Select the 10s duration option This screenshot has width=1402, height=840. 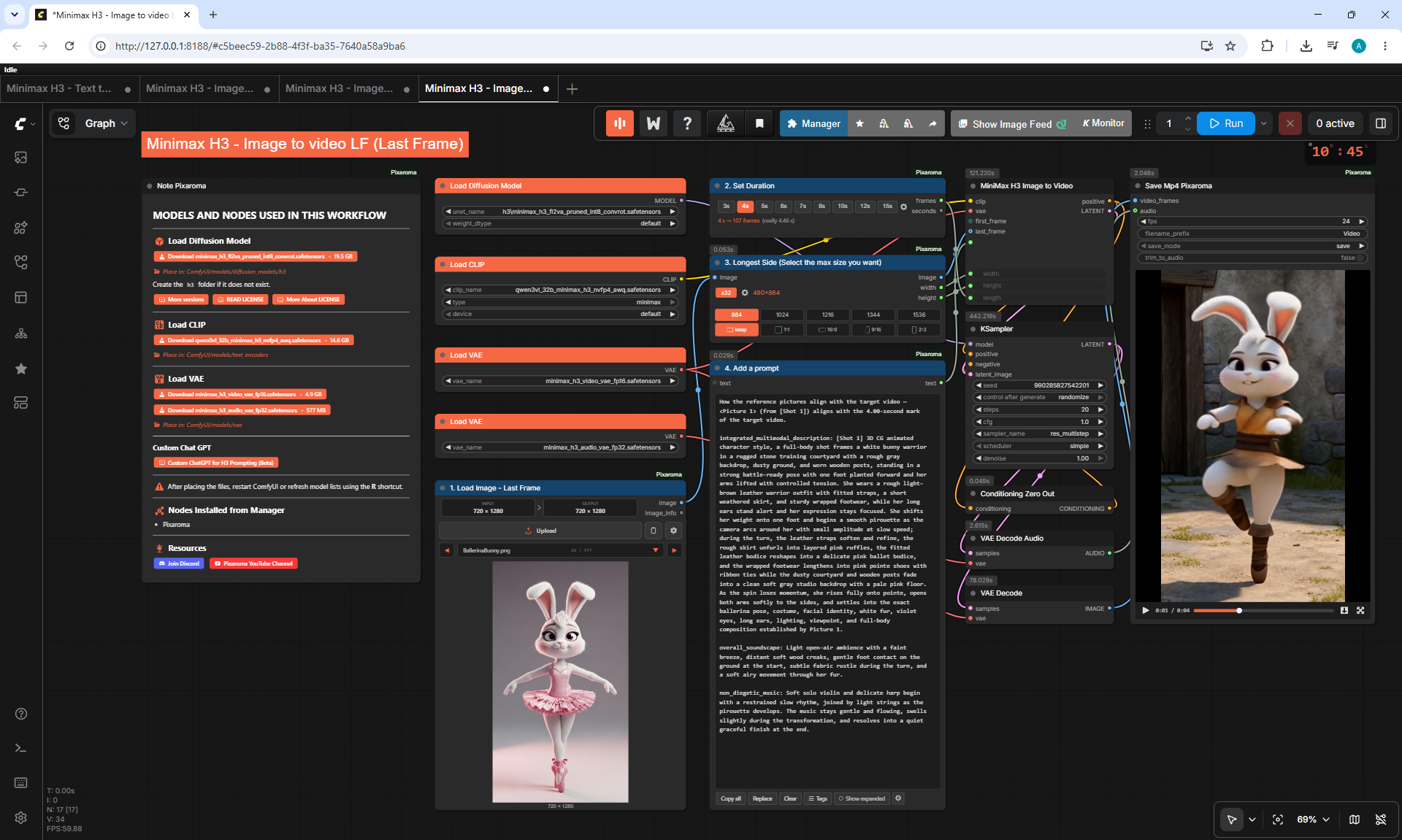[x=843, y=207]
